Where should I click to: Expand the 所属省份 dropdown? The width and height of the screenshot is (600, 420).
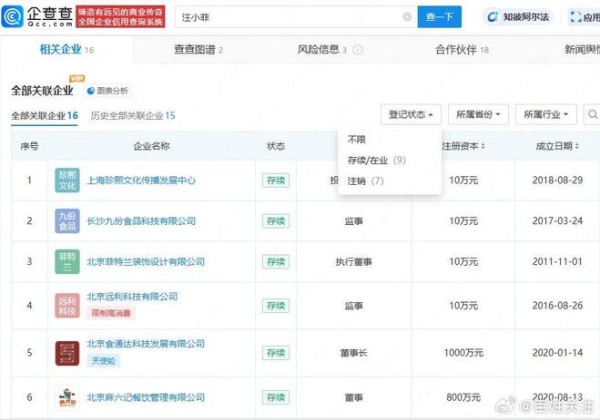(x=477, y=114)
